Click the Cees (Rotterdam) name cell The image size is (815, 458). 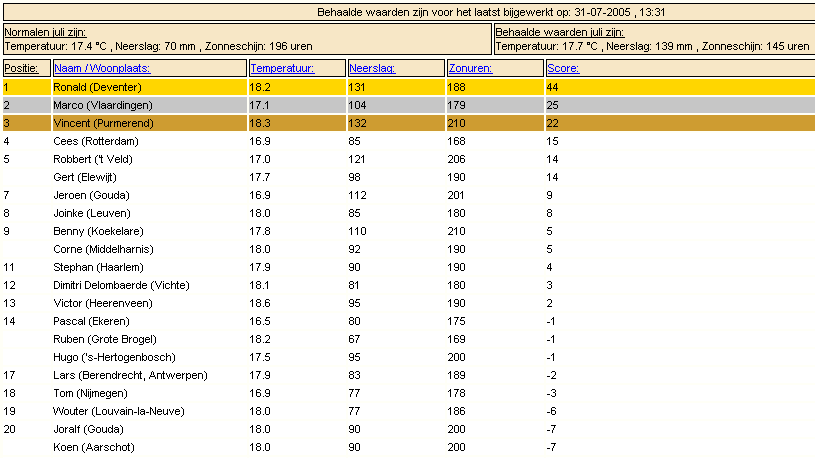(x=96, y=141)
